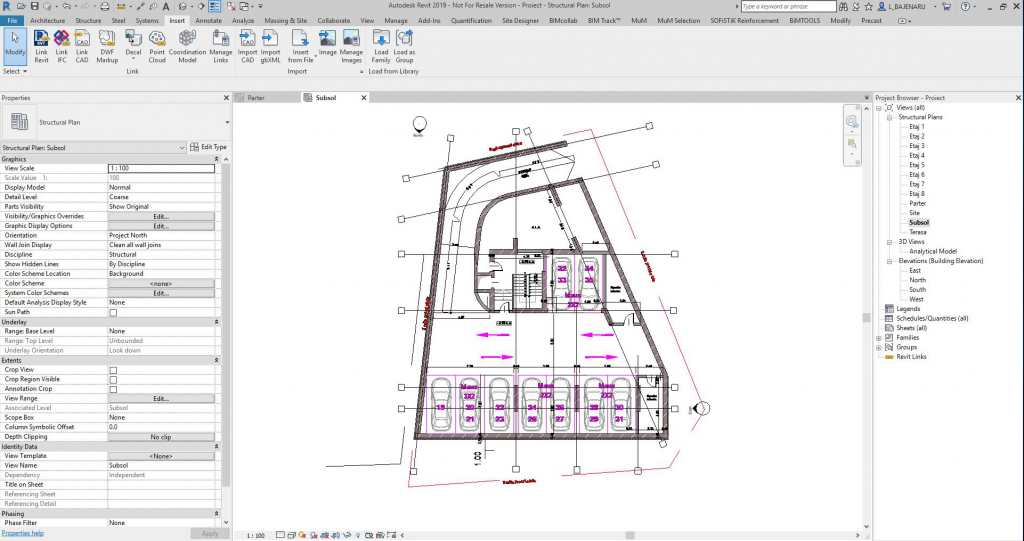The image size is (1024, 541).
Task: Collapse the Graphics properties section
Action: (x=217, y=159)
